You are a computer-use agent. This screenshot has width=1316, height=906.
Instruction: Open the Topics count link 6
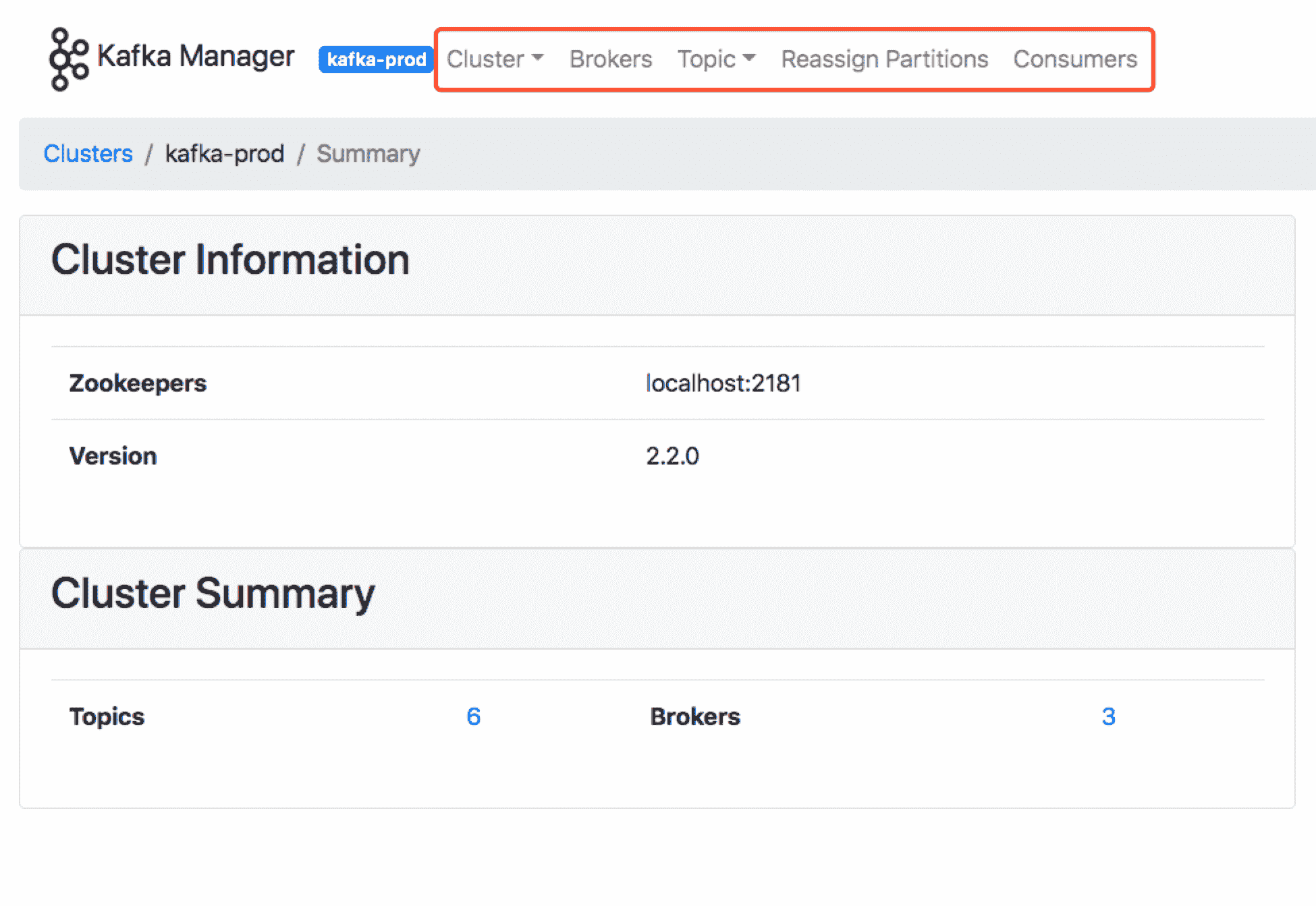pyautogui.click(x=473, y=716)
